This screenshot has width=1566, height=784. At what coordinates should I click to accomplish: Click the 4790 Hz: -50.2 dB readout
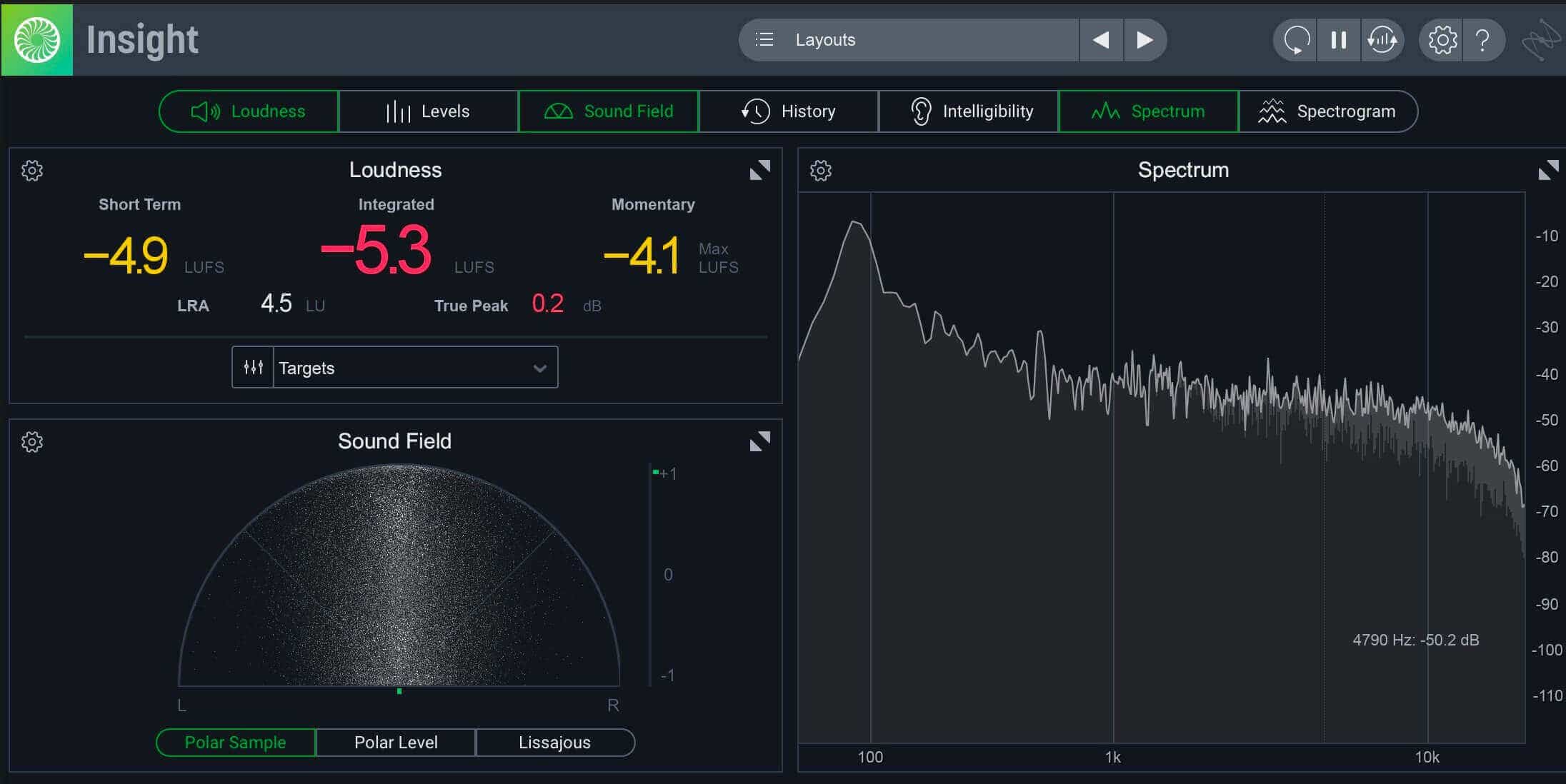[x=1416, y=640]
